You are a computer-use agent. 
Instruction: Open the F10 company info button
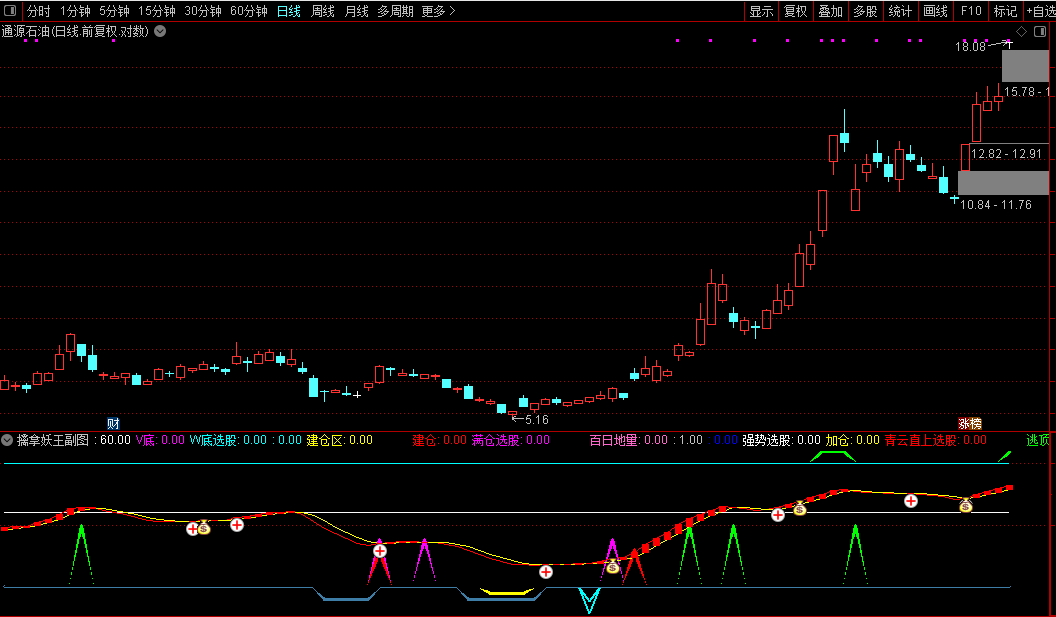pyautogui.click(x=970, y=11)
